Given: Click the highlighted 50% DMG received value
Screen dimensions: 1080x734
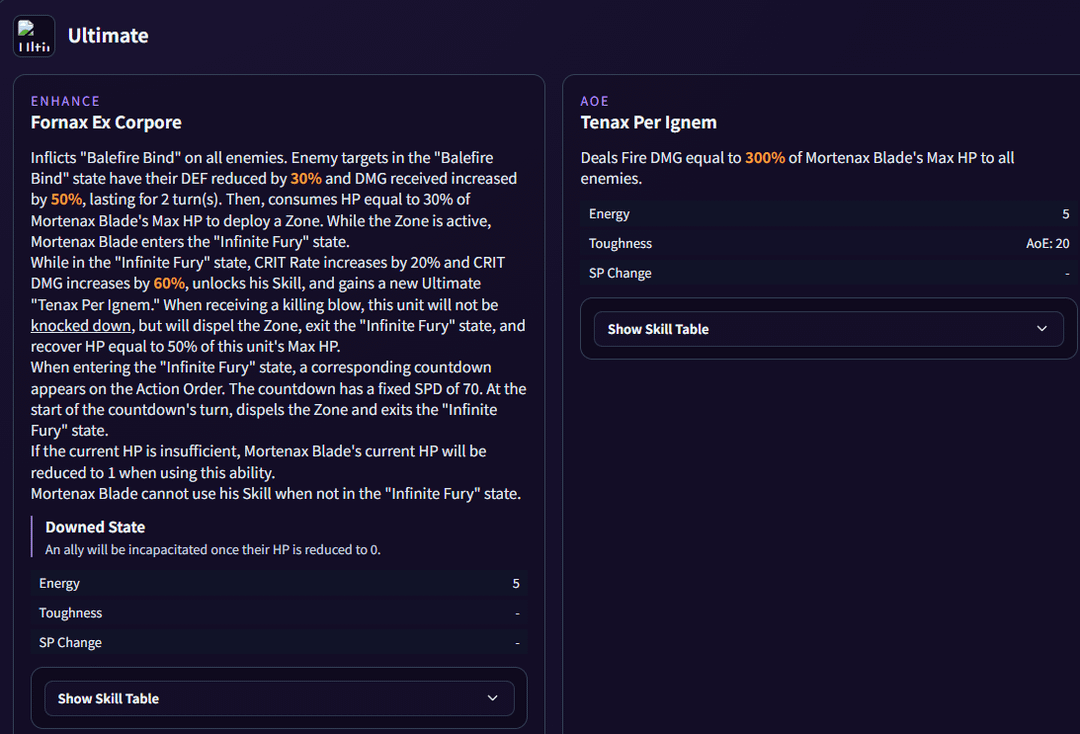Looking at the screenshot, I should tap(66, 200).
